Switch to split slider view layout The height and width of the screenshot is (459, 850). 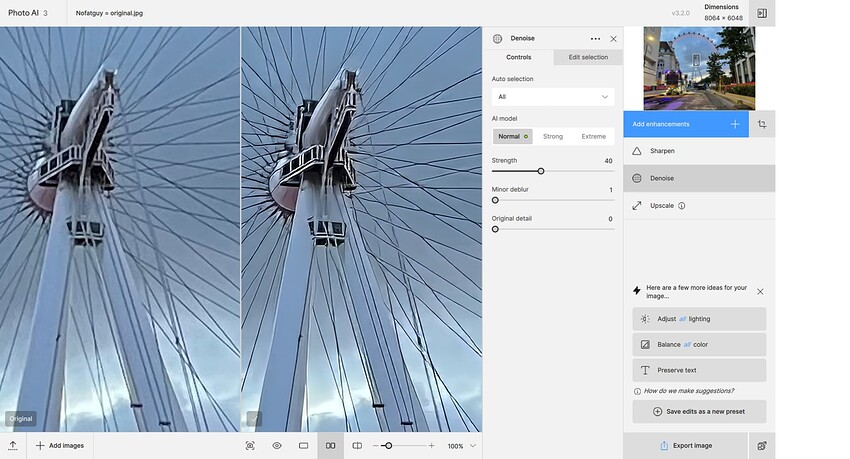coord(357,445)
